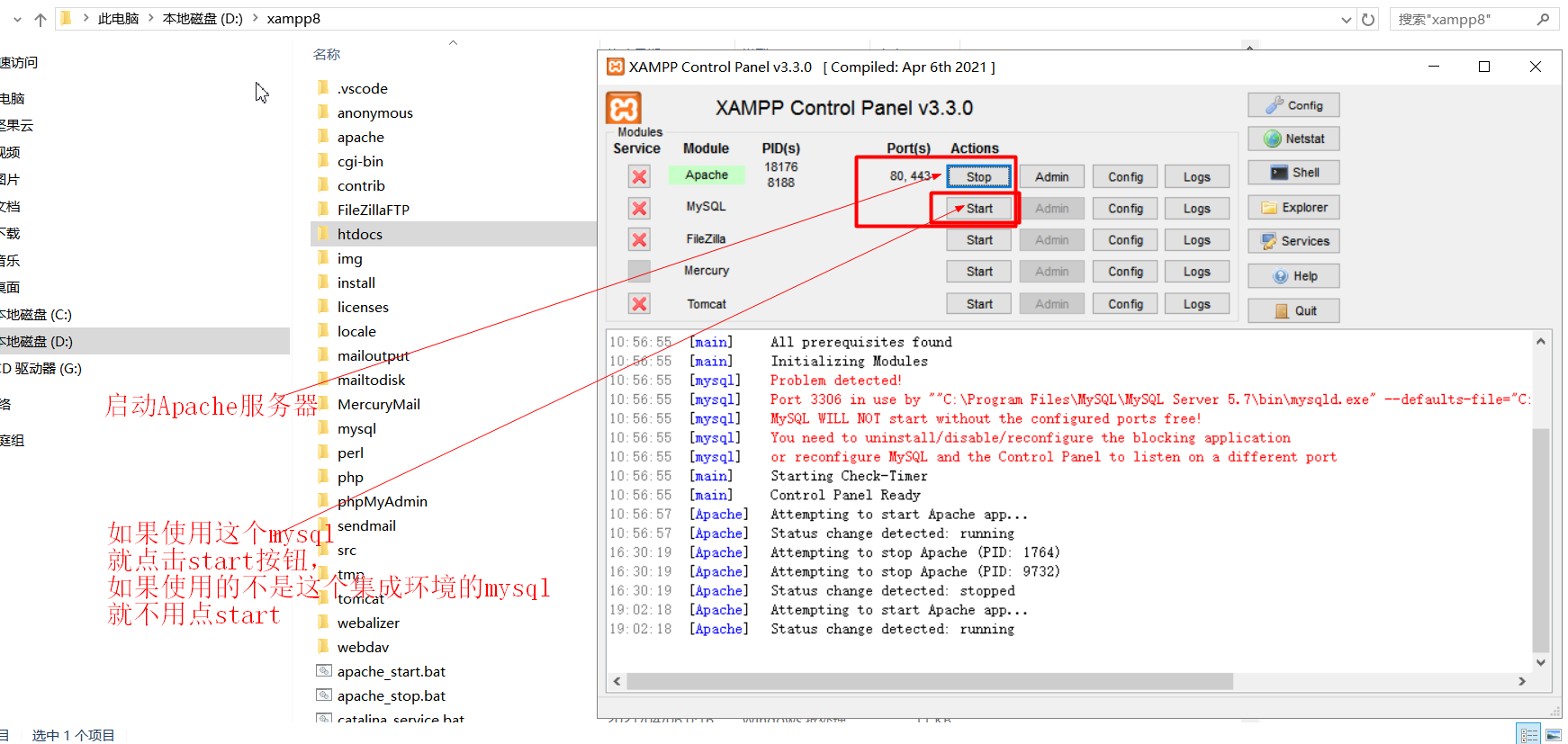
Task: Open Explorer from the XAMPP side panel
Action: (x=1293, y=208)
